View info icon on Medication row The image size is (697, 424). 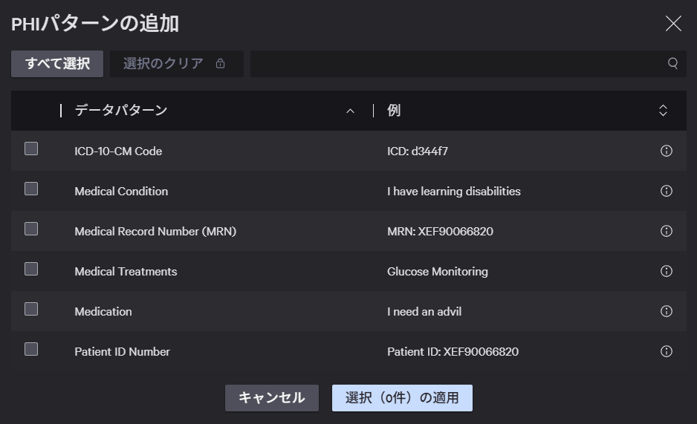pos(666,311)
